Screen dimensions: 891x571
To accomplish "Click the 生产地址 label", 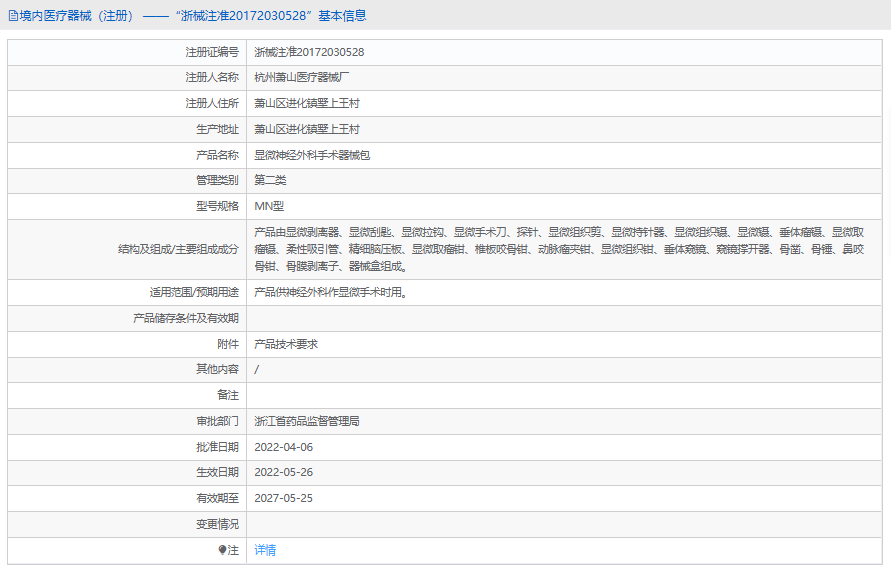I will point(218,130).
